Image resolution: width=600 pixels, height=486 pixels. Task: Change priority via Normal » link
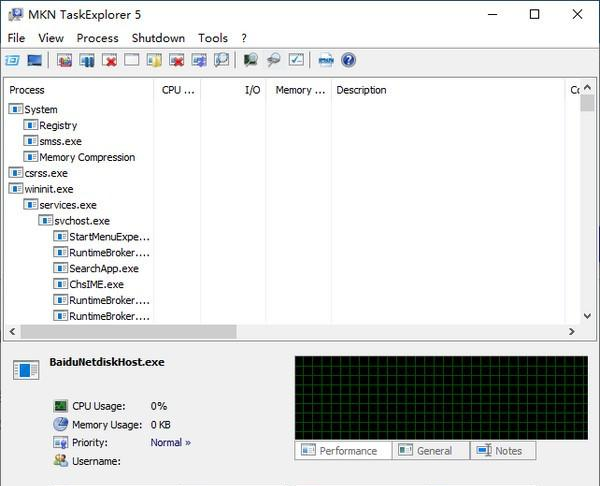[x=170, y=442]
